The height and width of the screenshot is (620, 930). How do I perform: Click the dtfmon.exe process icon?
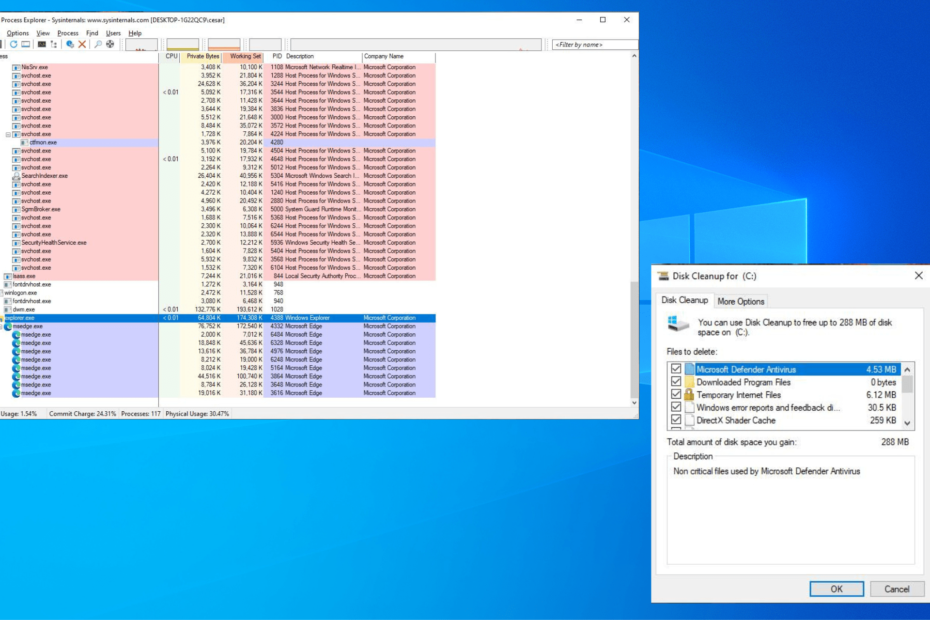coord(24,142)
